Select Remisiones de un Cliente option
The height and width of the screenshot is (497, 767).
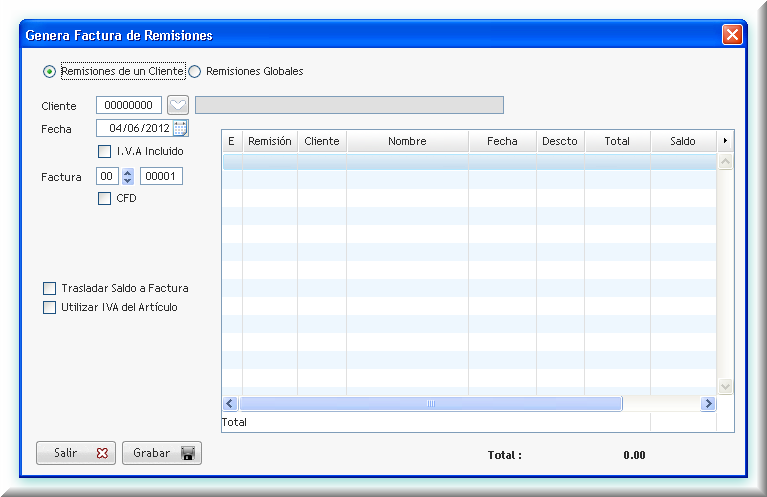pos(49,72)
